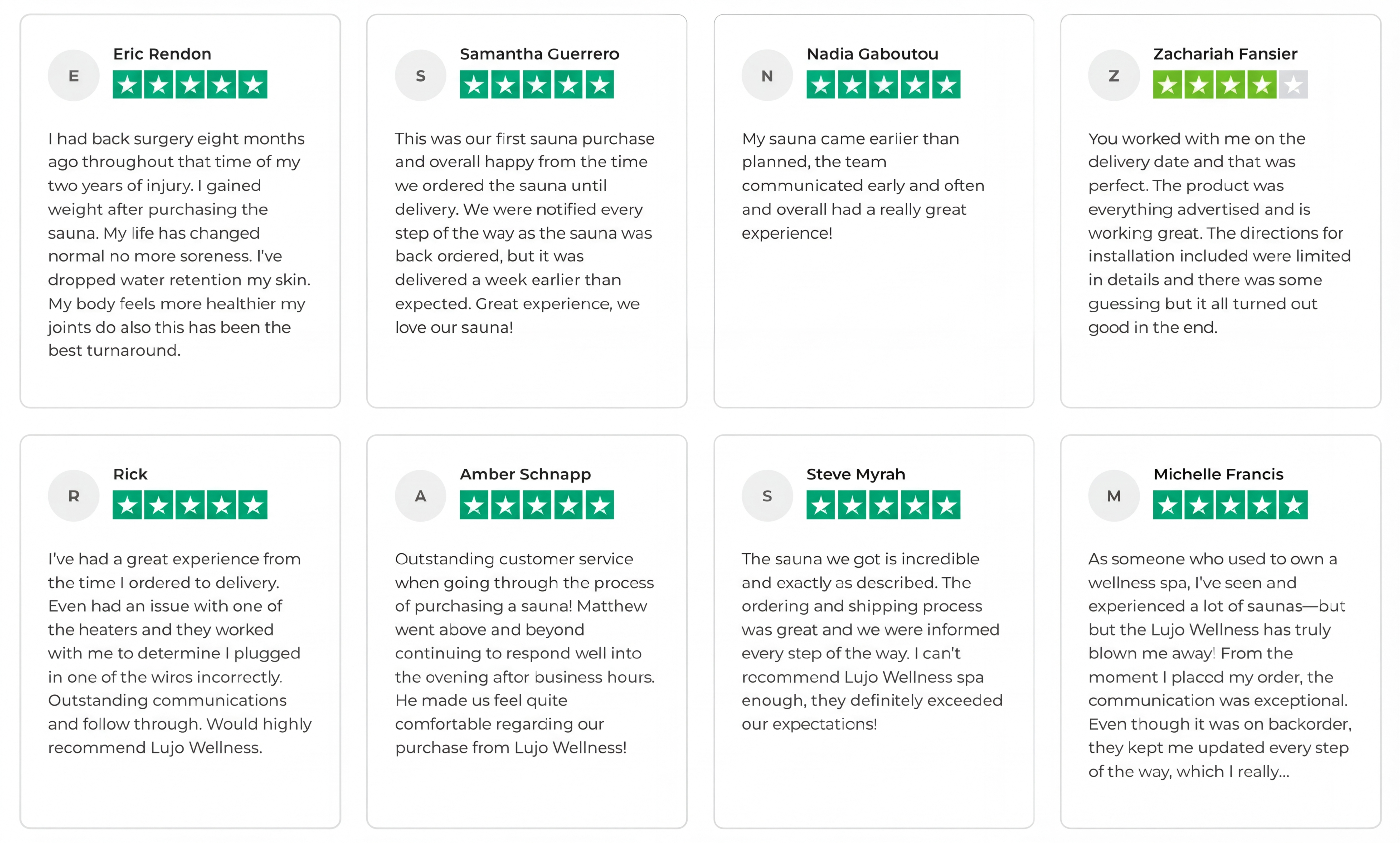Screen dimensions: 1400x843
Task: Click Nadia Gaboutou's five-star rating
Action: 883,85
